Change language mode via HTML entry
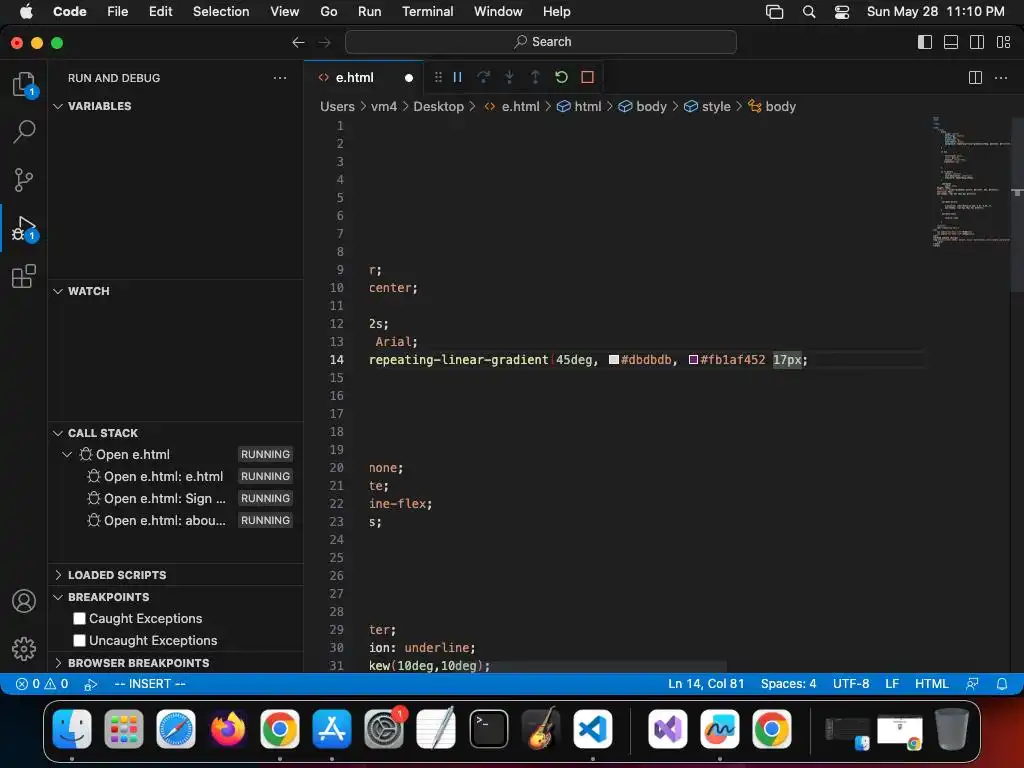 click(931, 684)
